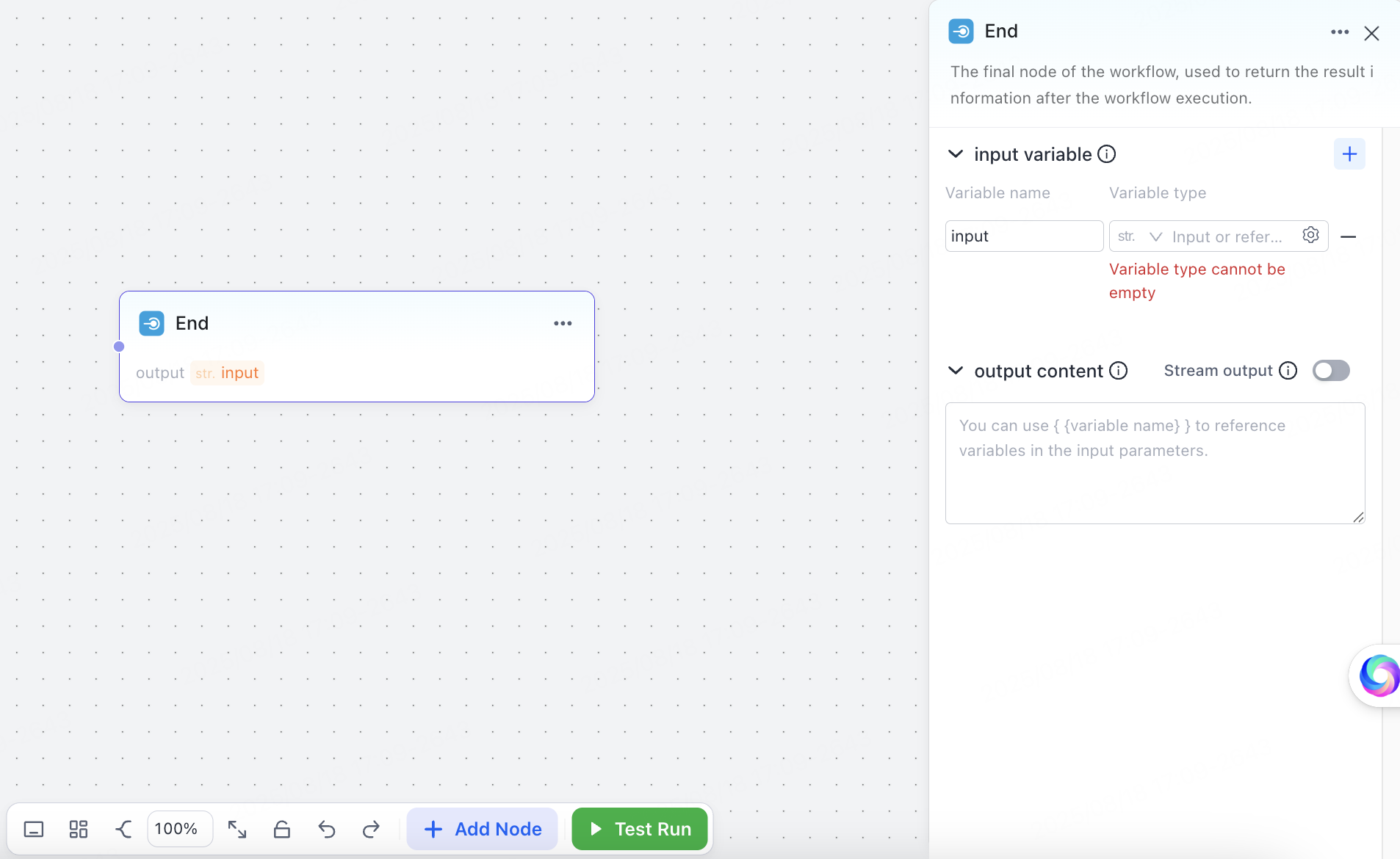
Task: Click the End node title on canvas
Action: coord(192,323)
